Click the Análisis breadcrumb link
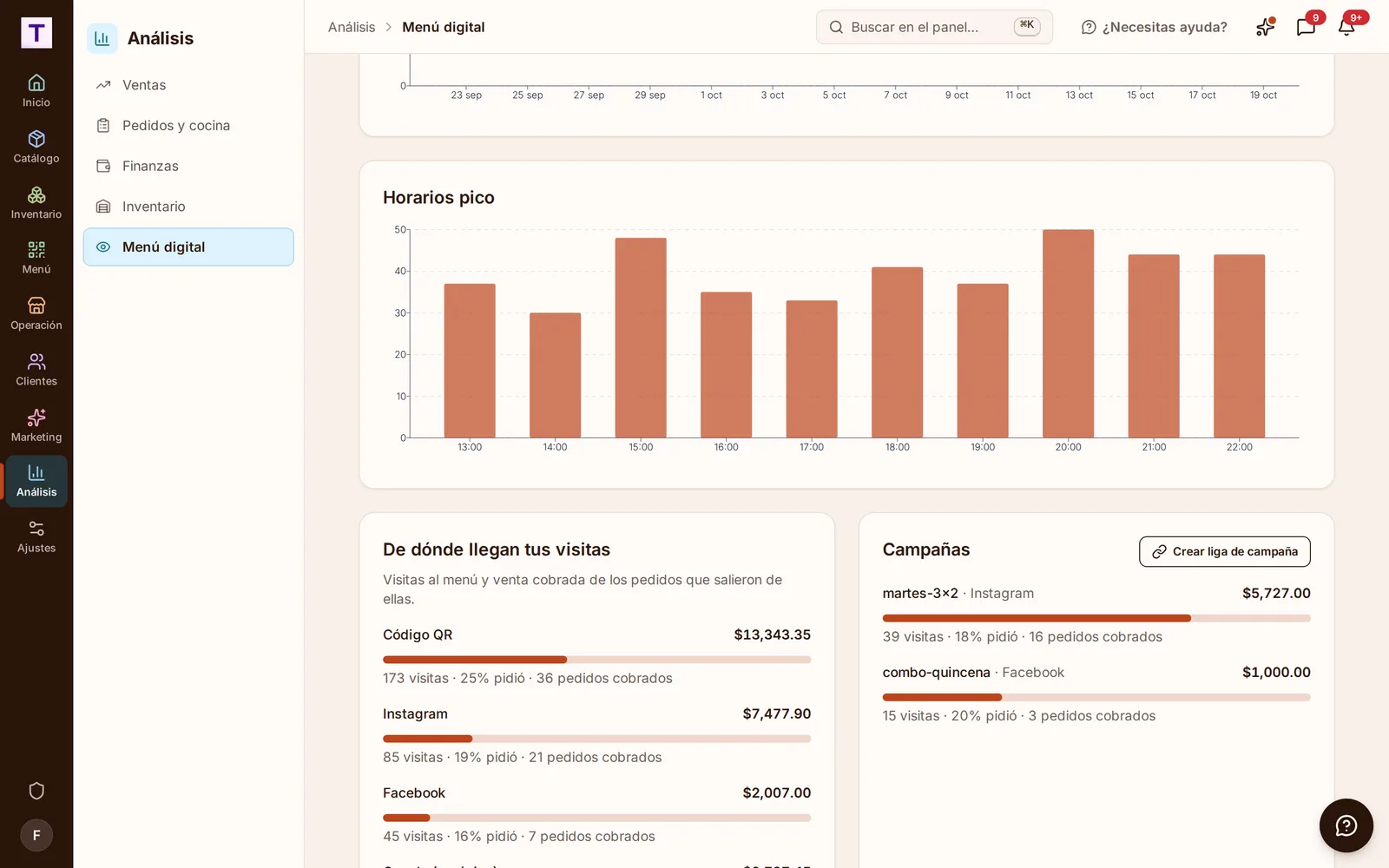Viewport: 1389px width, 868px height. coord(352,28)
